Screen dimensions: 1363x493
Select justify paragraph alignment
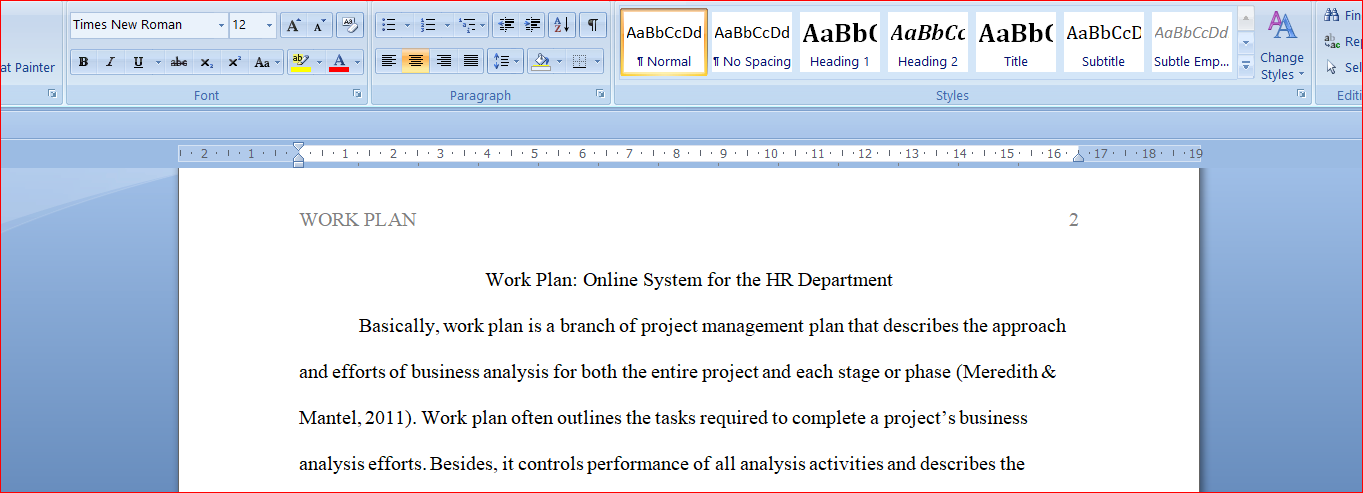471,61
